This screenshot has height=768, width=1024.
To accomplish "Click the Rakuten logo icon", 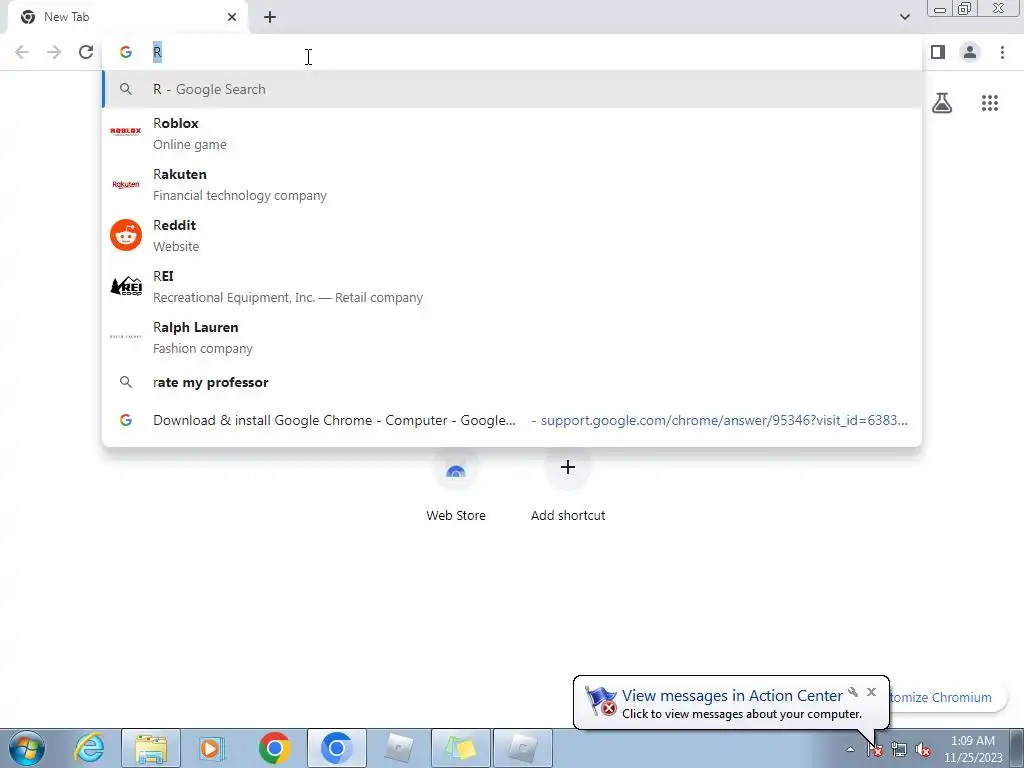I will tap(126, 184).
